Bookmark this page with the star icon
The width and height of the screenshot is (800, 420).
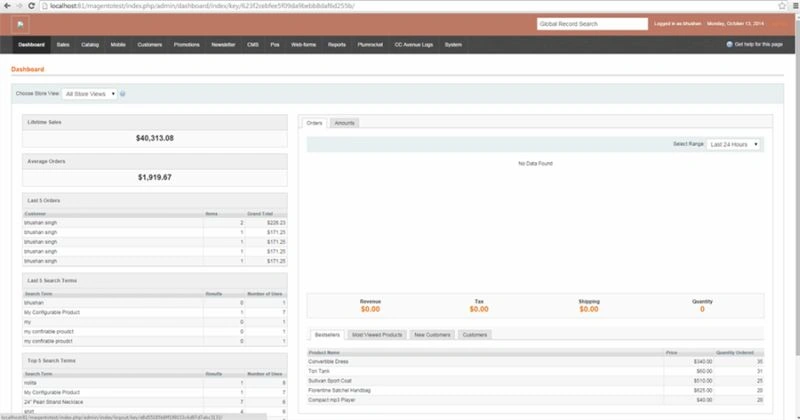pos(782,6)
